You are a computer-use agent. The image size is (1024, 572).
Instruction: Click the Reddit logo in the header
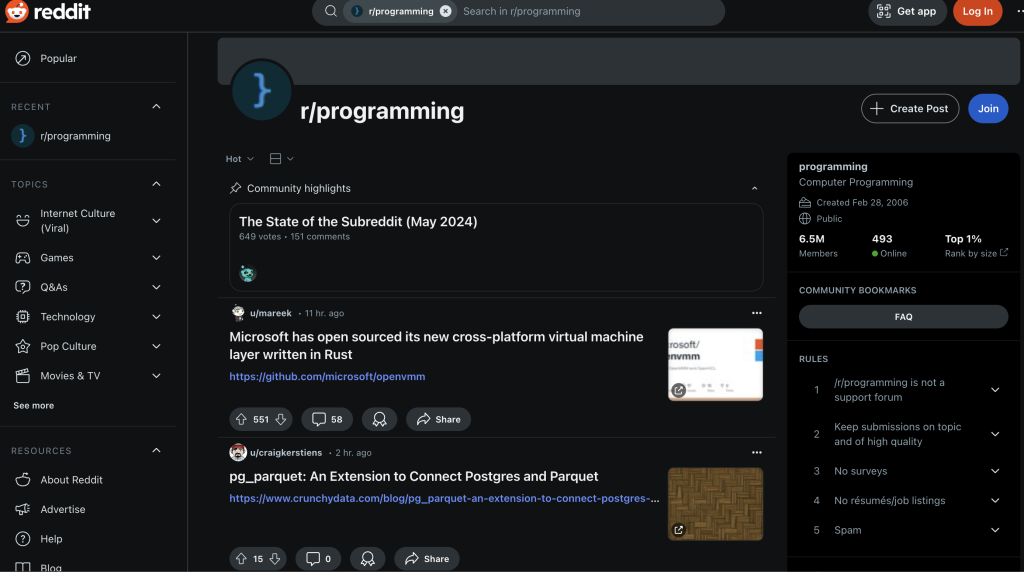click(x=48, y=12)
